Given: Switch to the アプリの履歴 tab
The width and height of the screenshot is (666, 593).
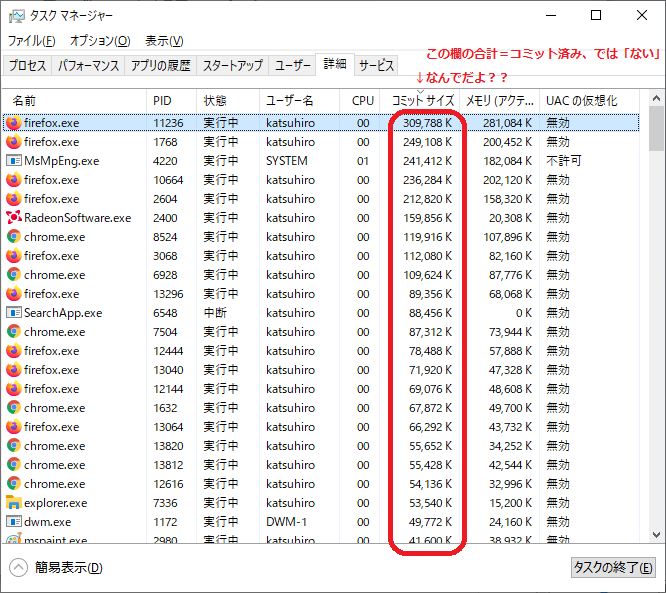Looking at the screenshot, I should click(x=161, y=65).
